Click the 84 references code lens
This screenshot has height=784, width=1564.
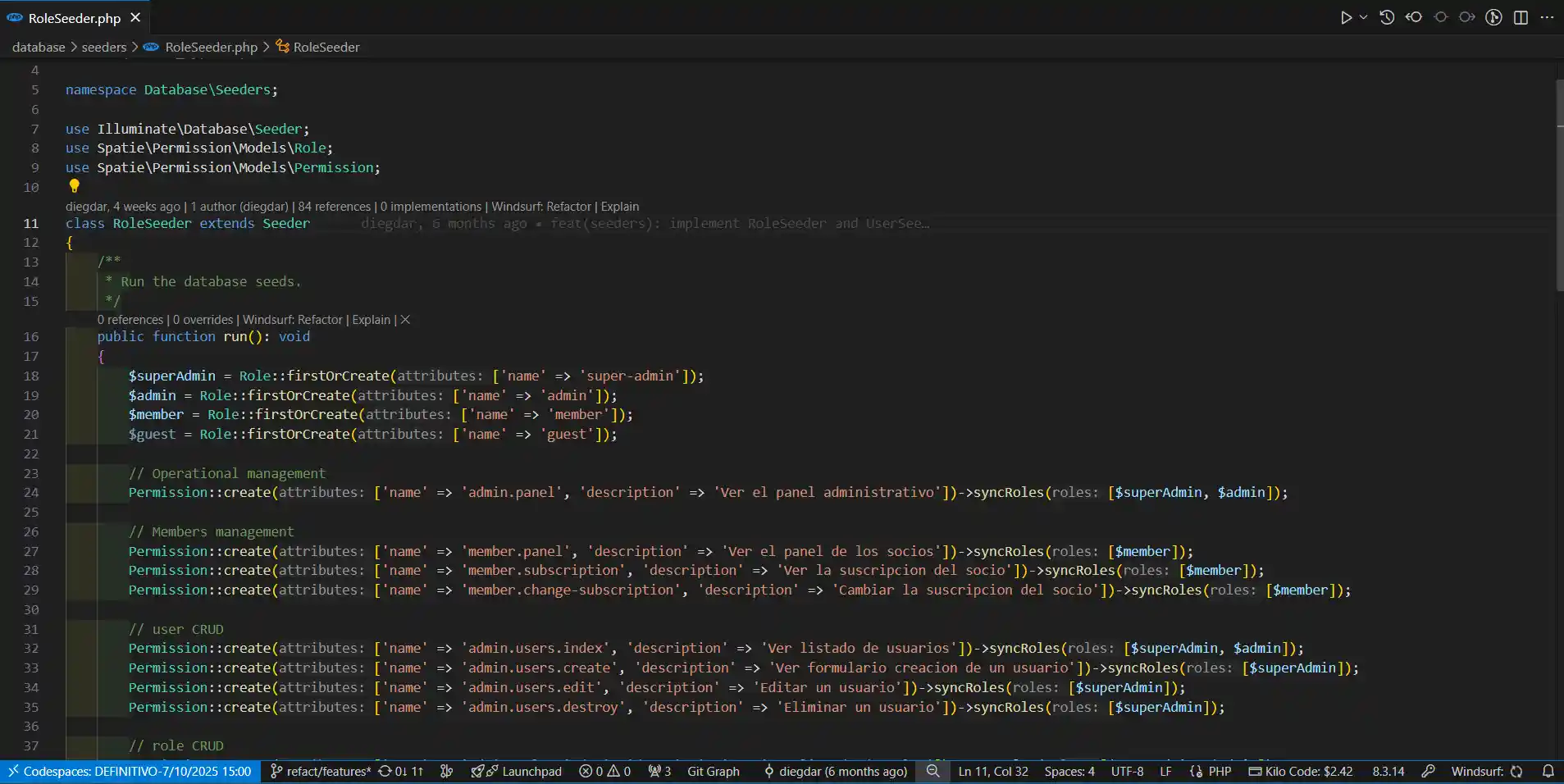(x=334, y=207)
